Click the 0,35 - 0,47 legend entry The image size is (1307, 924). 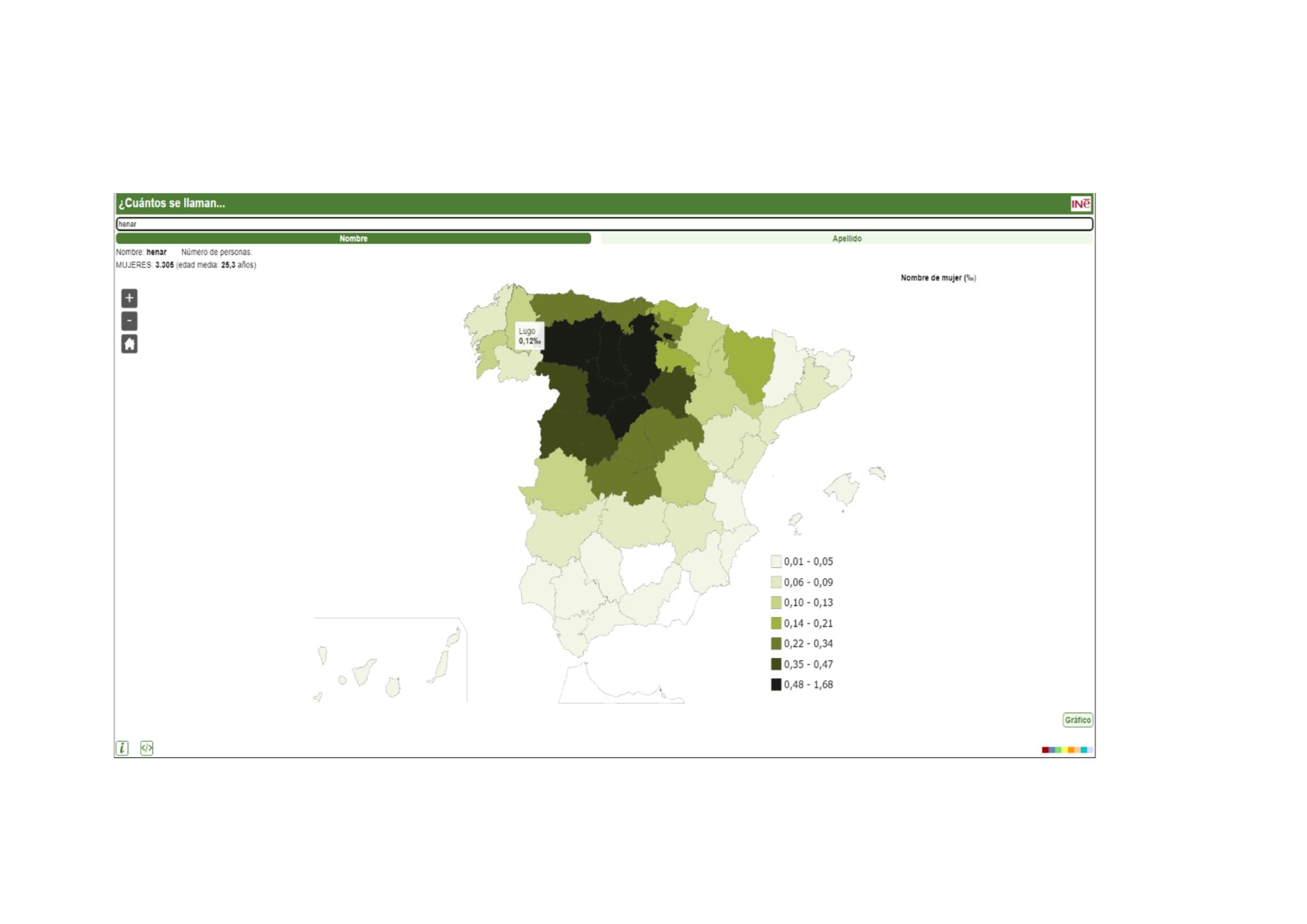pos(802,664)
